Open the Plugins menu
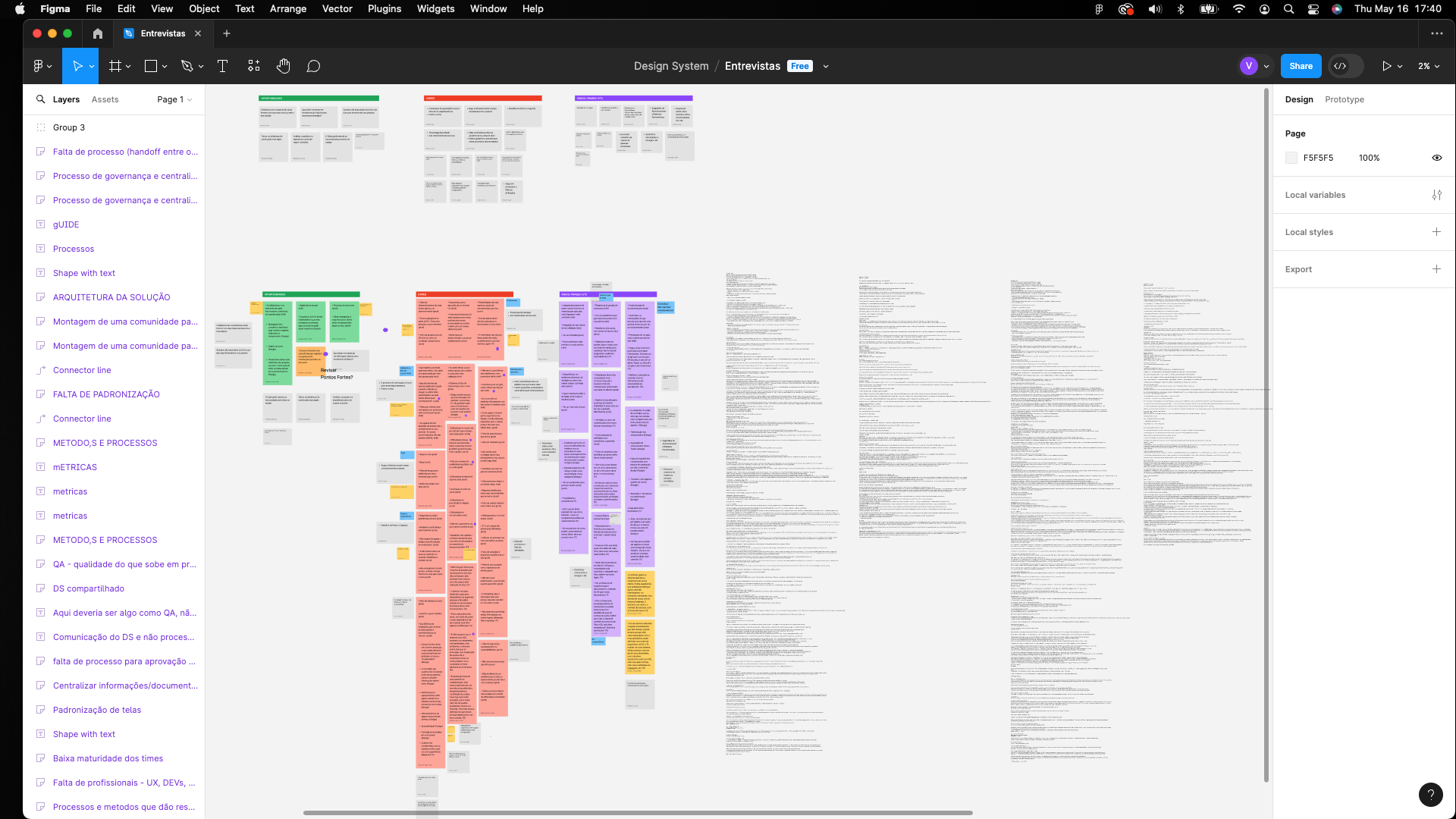This screenshot has width=1456, height=819. (x=384, y=9)
